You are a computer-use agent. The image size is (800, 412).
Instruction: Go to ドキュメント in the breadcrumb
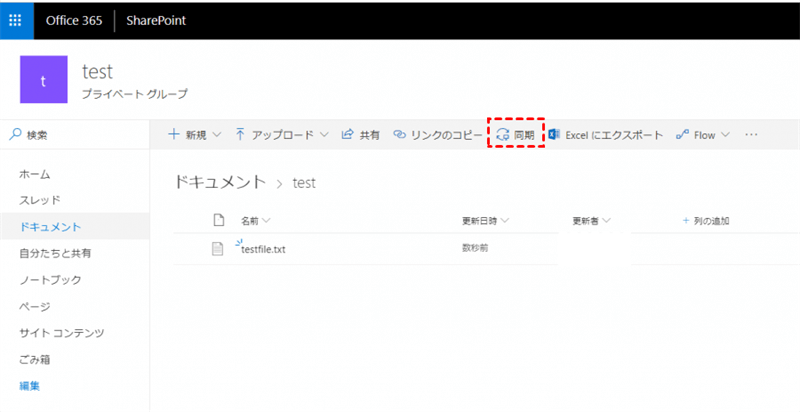click(x=220, y=182)
